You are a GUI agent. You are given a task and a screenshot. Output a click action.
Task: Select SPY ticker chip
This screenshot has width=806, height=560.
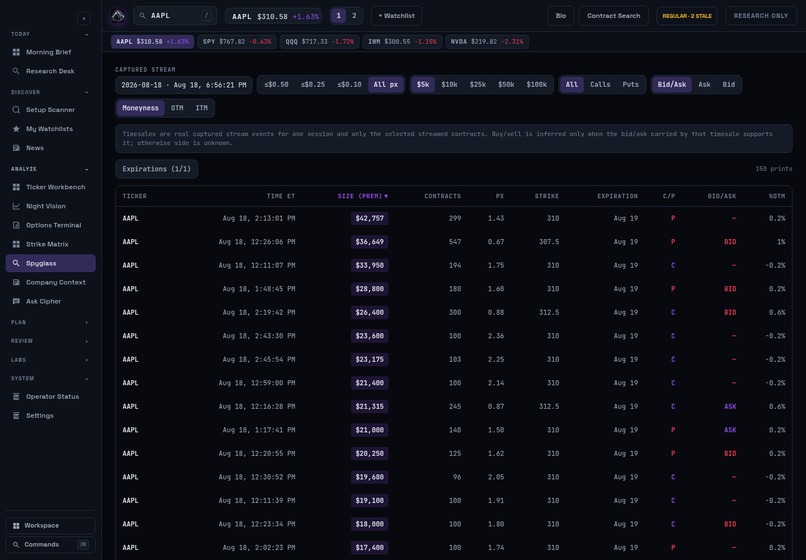pyautogui.click(x=237, y=42)
